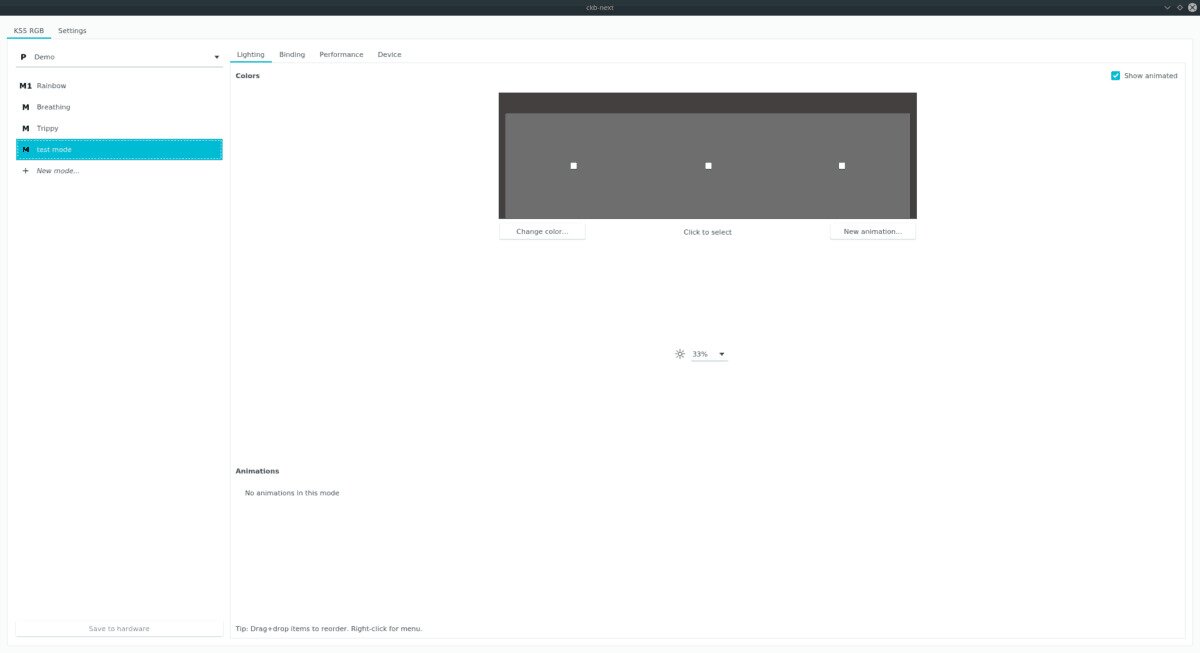1200x653 pixels.
Task: Select the middle lighting zone square
Action: point(708,166)
